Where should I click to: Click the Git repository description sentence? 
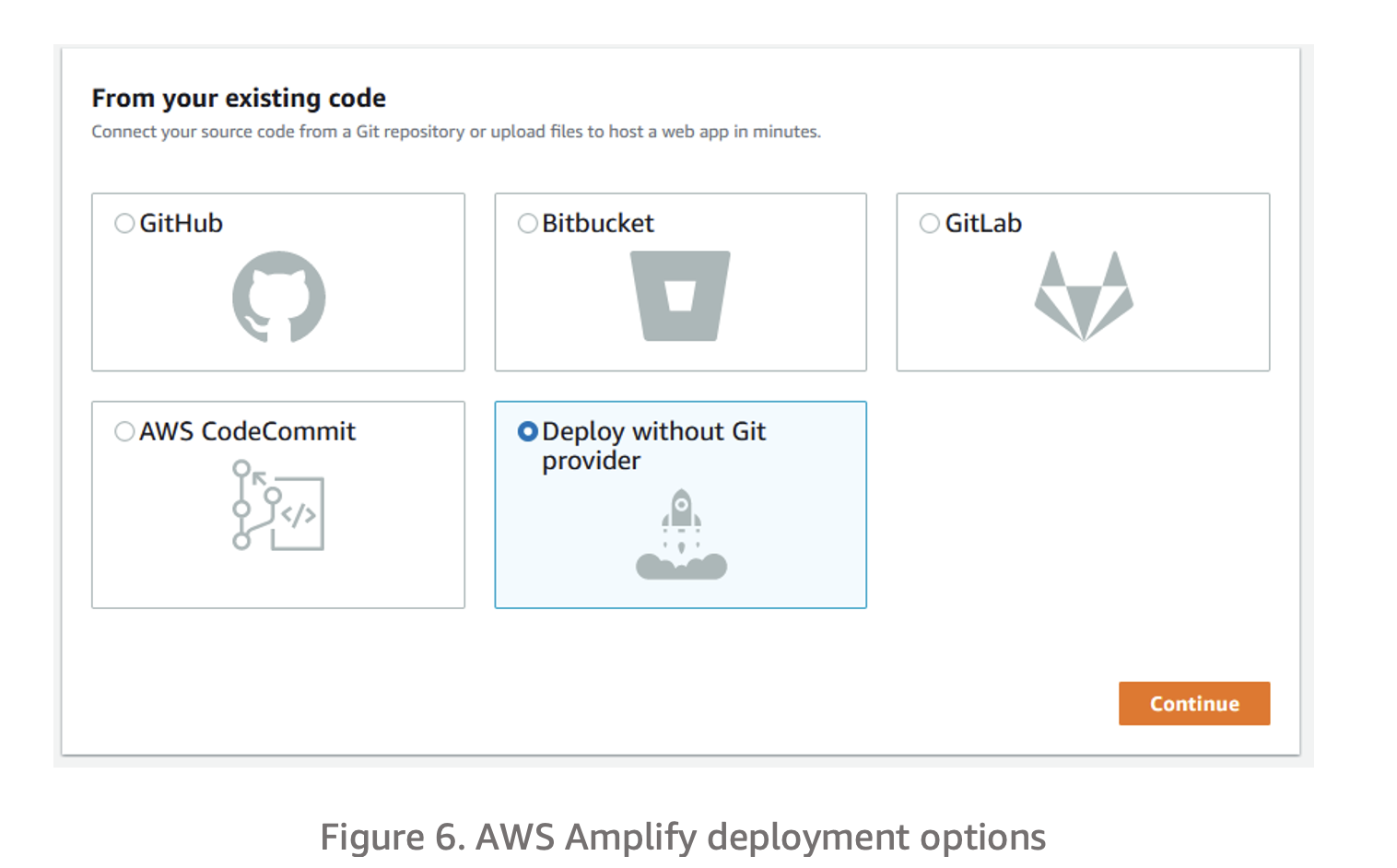point(455,132)
